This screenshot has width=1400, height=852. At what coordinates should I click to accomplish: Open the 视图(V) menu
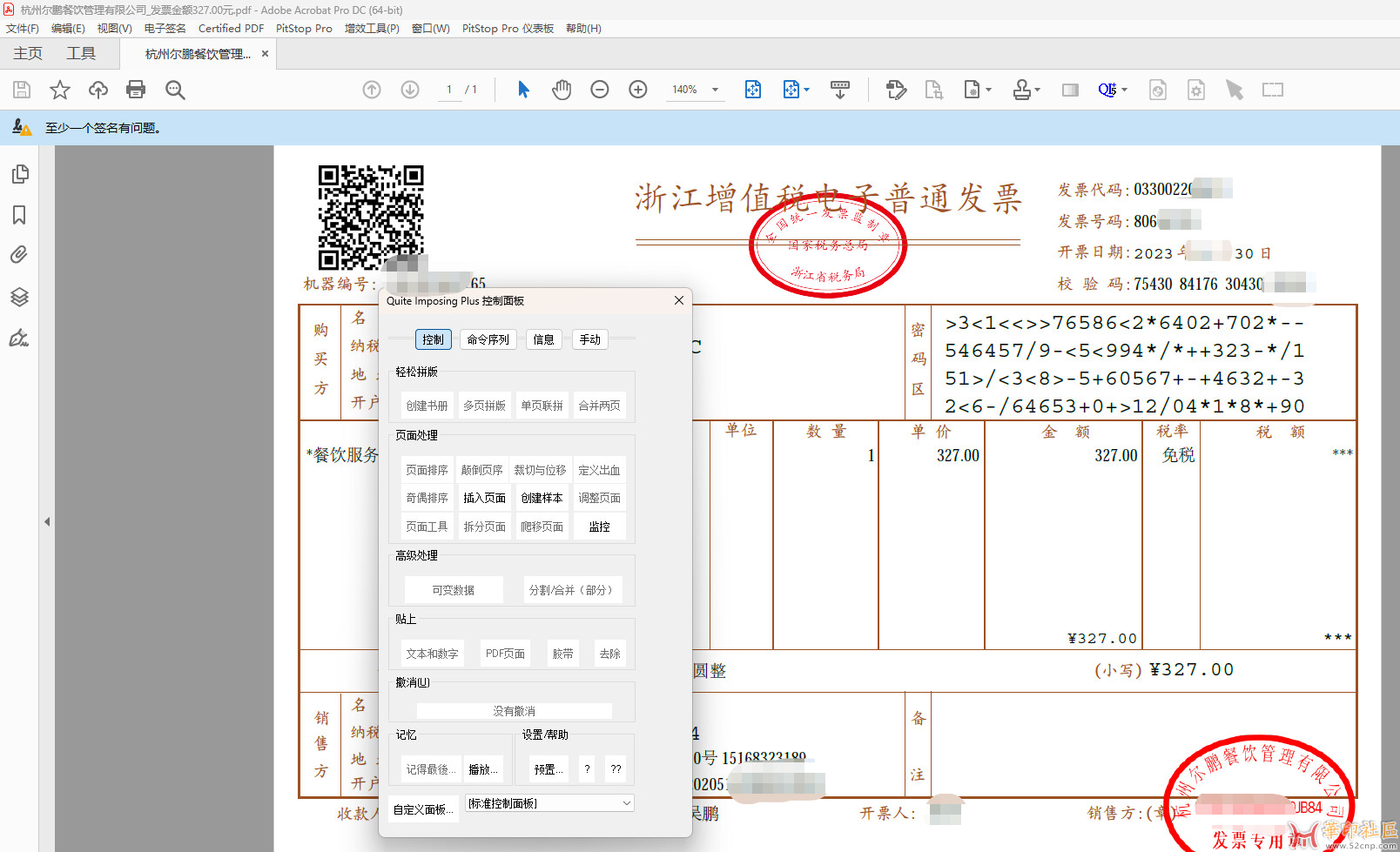(x=114, y=29)
